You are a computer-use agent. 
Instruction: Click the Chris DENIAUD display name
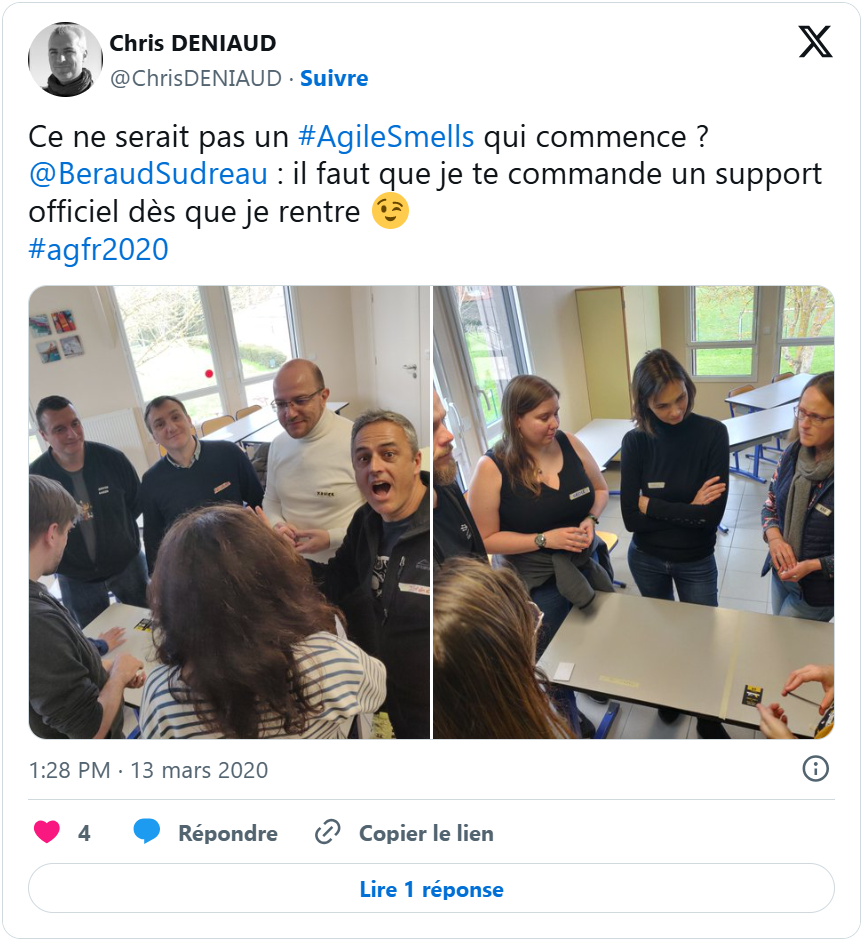(193, 43)
